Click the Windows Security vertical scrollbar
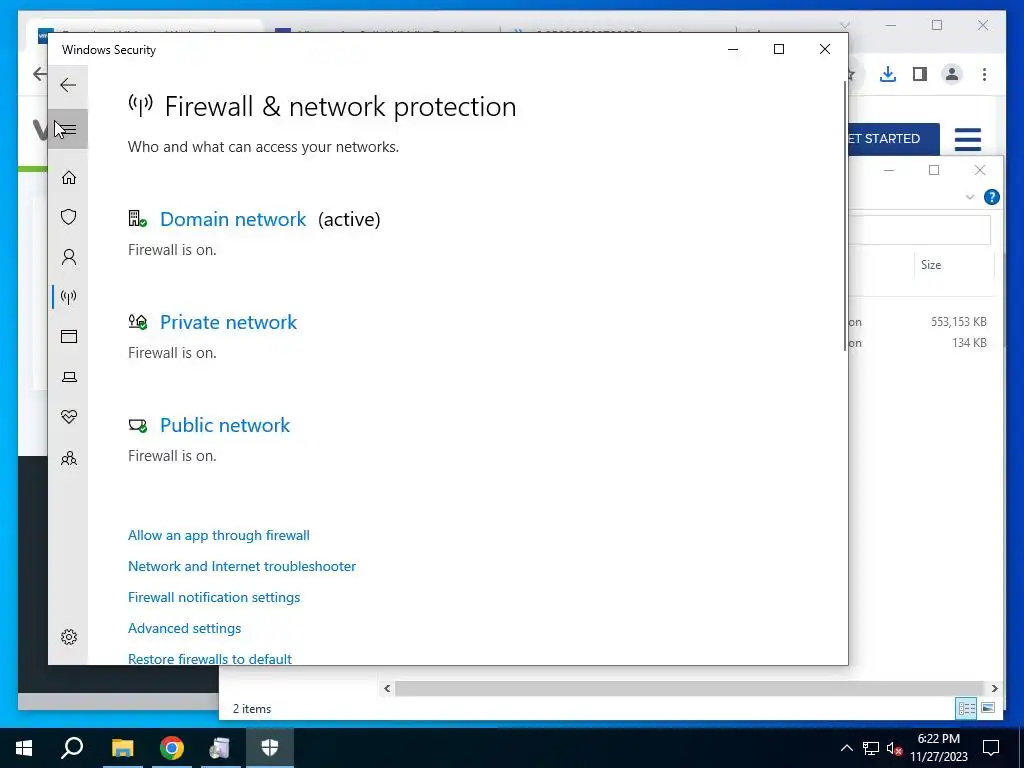This screenshot has height=768, width=1024. [845, 216]
